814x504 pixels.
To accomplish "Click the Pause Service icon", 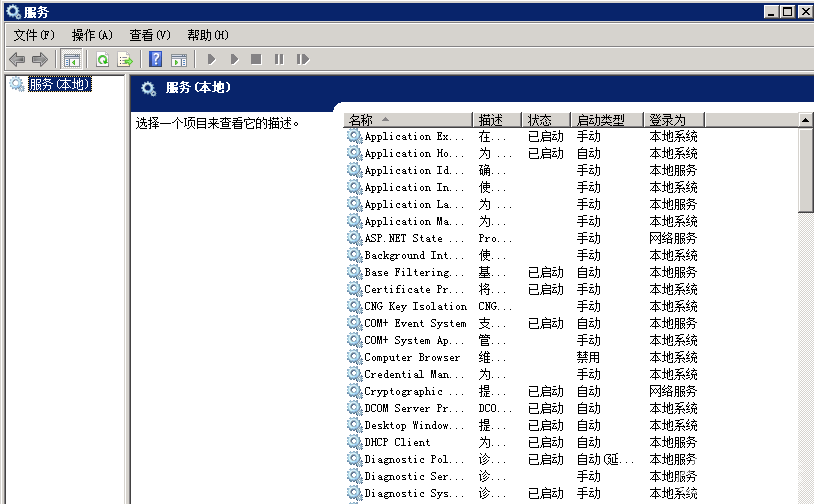I will (x=279, y=59).
